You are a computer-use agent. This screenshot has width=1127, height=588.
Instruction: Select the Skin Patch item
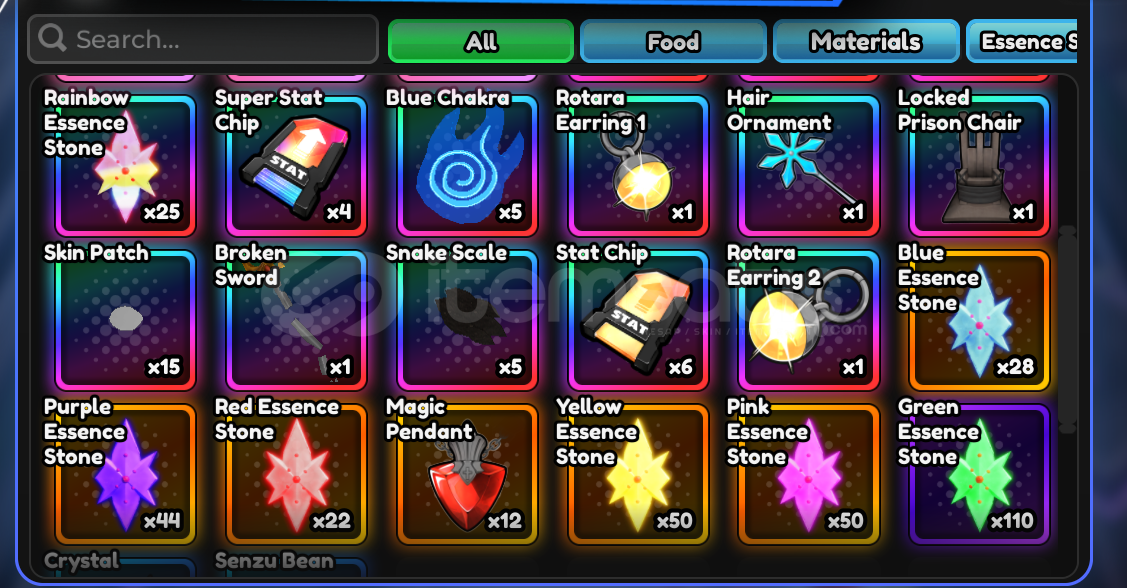point(126,320)
